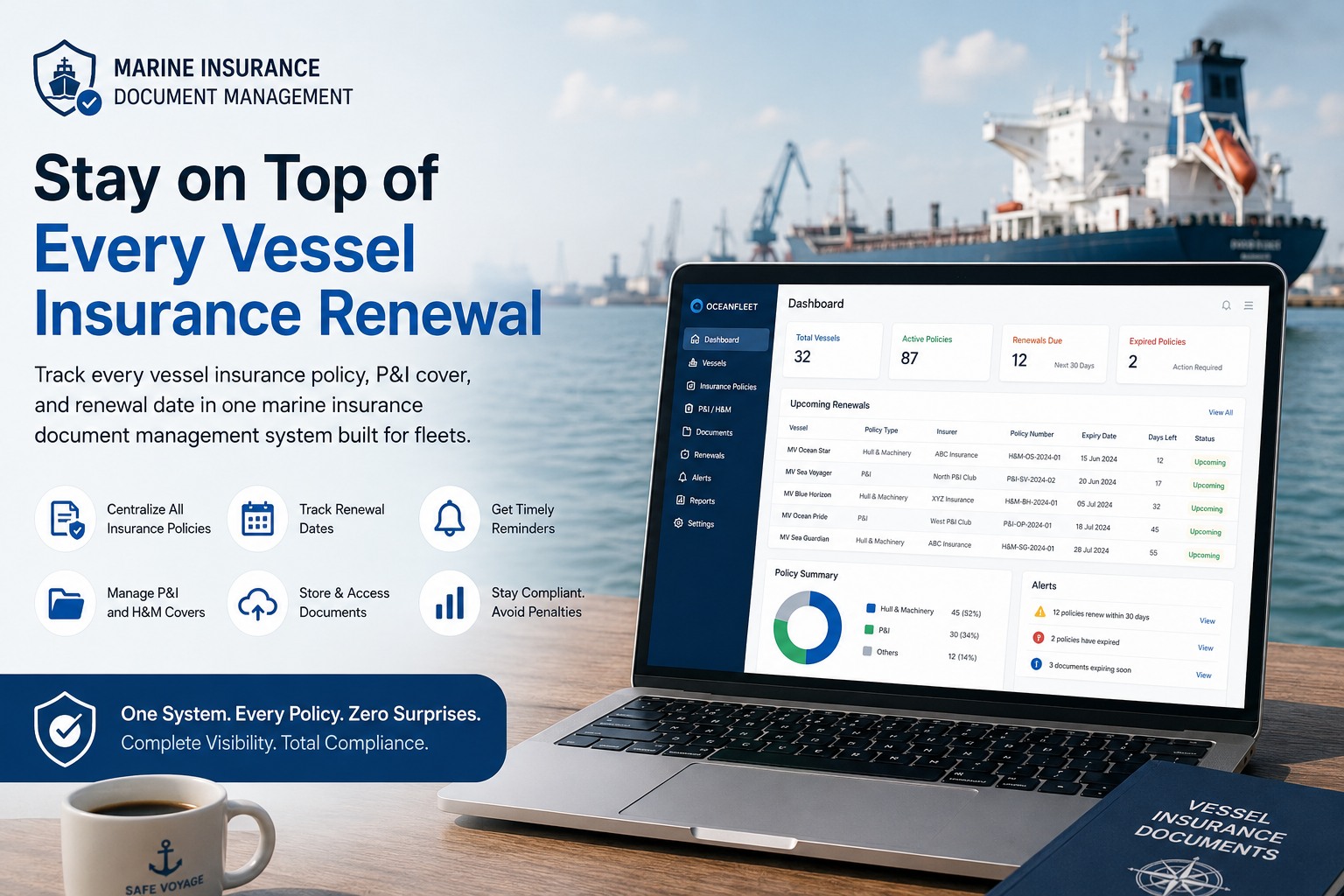
Task: Click View for 2 policies expired alert
Action: 1206,647
